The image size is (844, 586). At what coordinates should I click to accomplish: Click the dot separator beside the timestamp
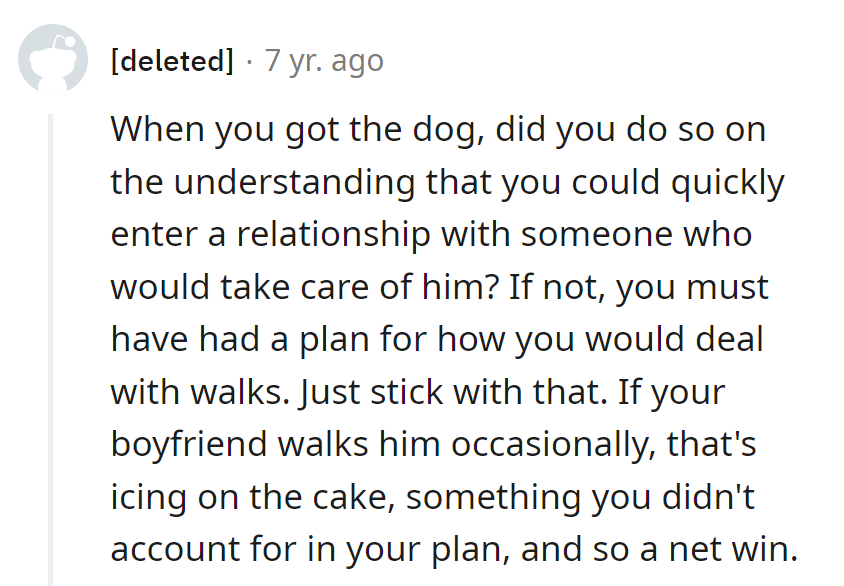[x=250, y=61]
